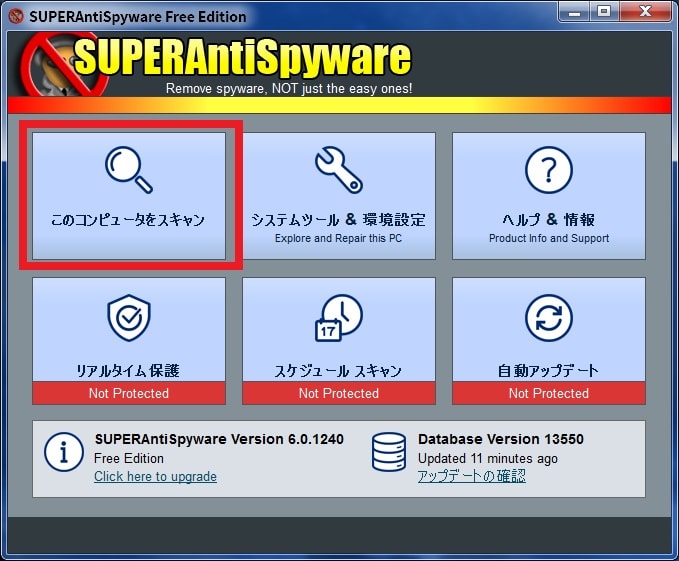This screenshot has width=679, height=561.
Task: Open 自動アップデート label
Action: tap(549, 371)
